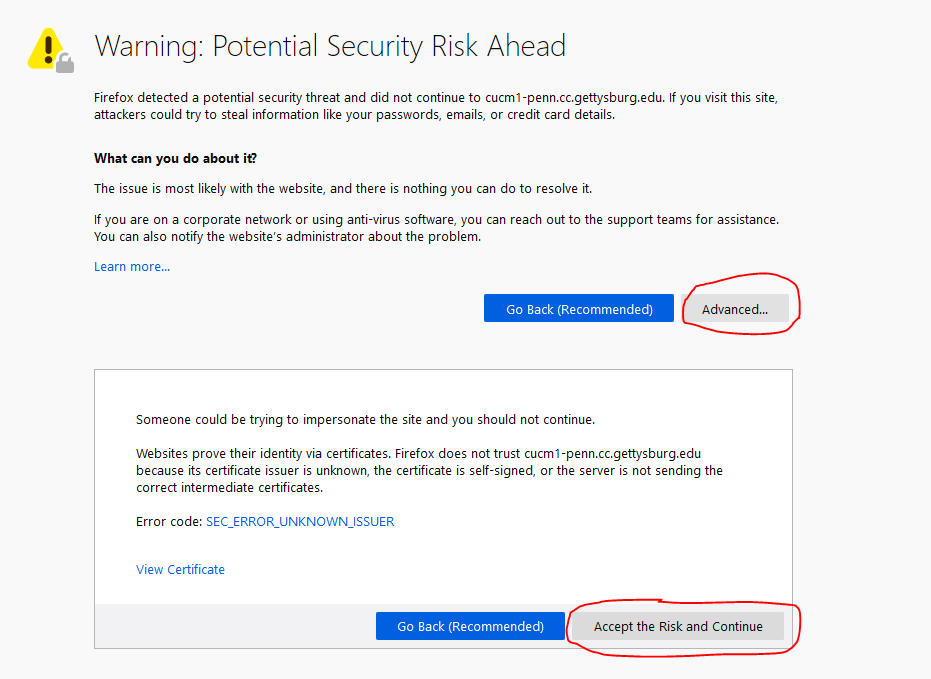This screenshot has height=679, width=931.
Task: Click the Firefox detected a potential security threat paragraph
Action: 436,106
